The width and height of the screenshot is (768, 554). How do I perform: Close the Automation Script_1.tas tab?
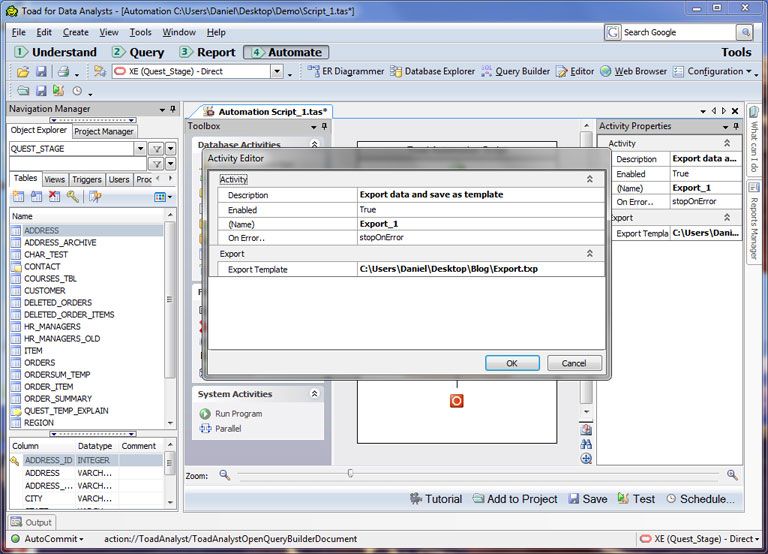coord(735,111)
